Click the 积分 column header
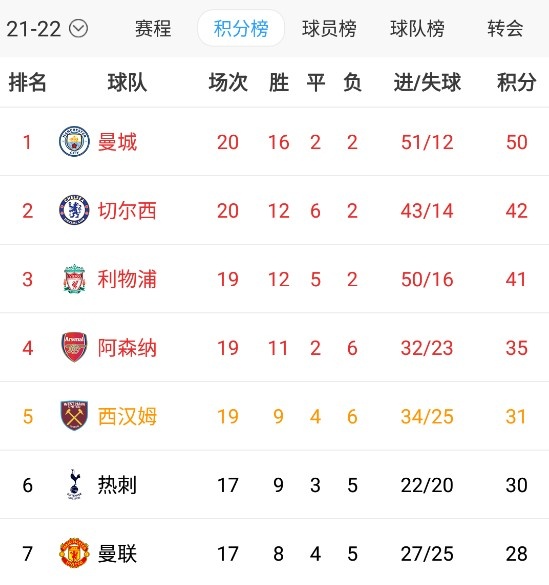549x585 pixels. pyautogui.click(x=517, y=82)
